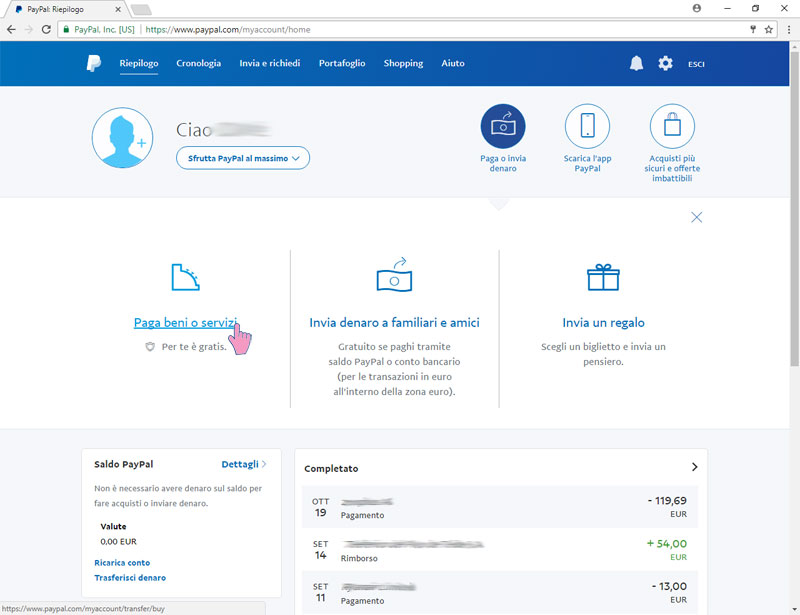The image size is (800, 615).
Task: Open the Cronologia menu
Action: [198, 63]
